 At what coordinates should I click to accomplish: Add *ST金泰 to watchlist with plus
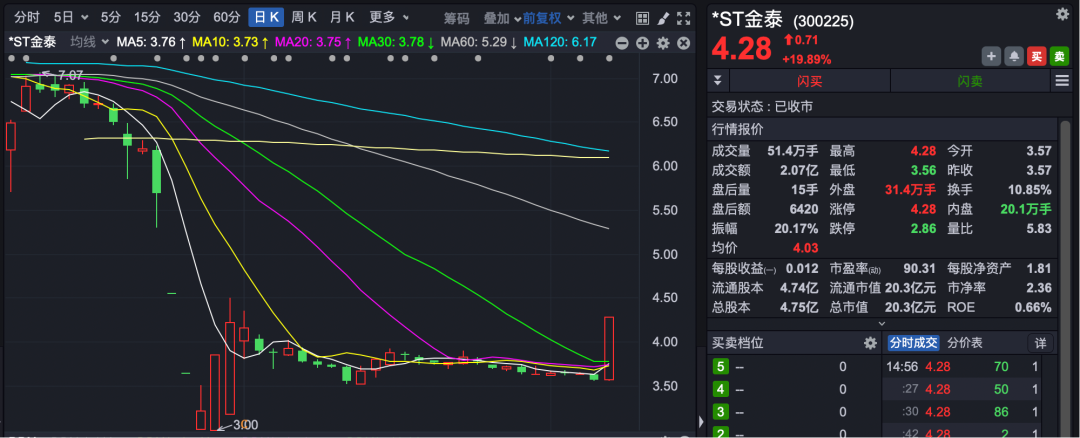(x=991, y=56)
